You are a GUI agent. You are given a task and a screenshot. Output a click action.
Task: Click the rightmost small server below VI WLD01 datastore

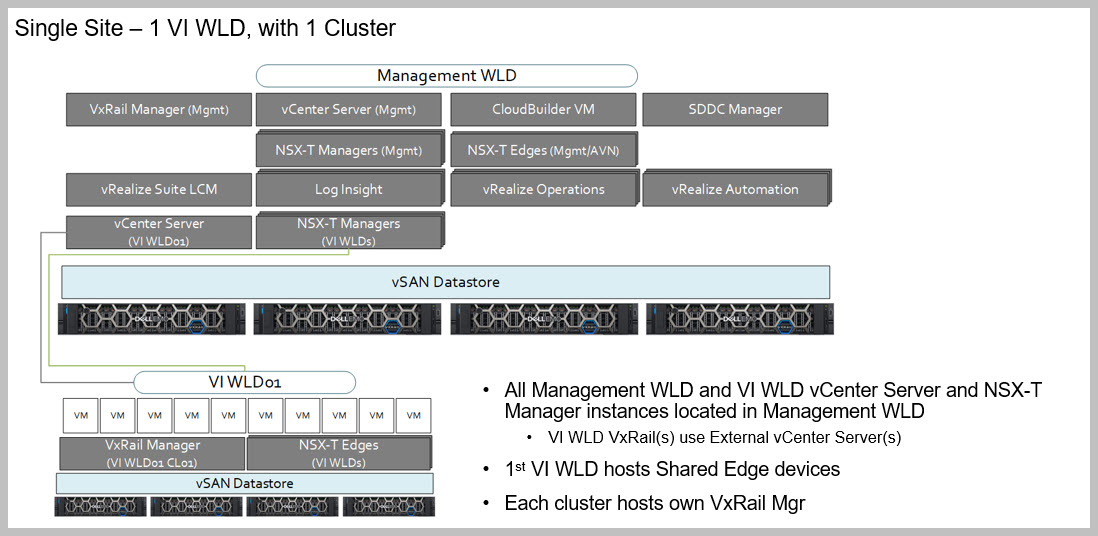(388, 506)
